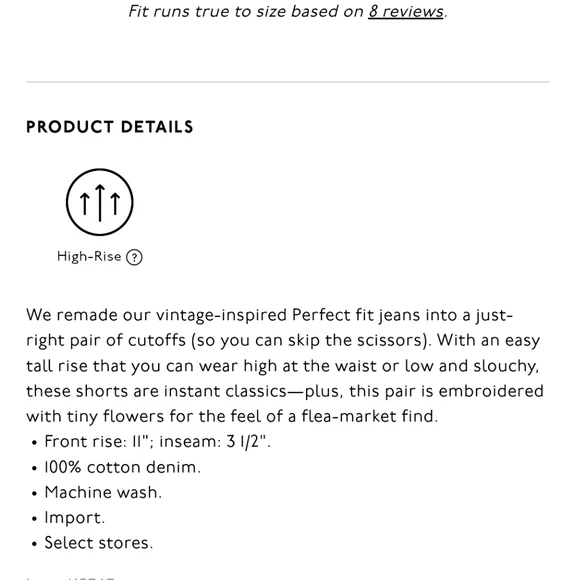
Task: Click the 'Front rise: 11"; inseam' bullet
Action: coord(157,441)
